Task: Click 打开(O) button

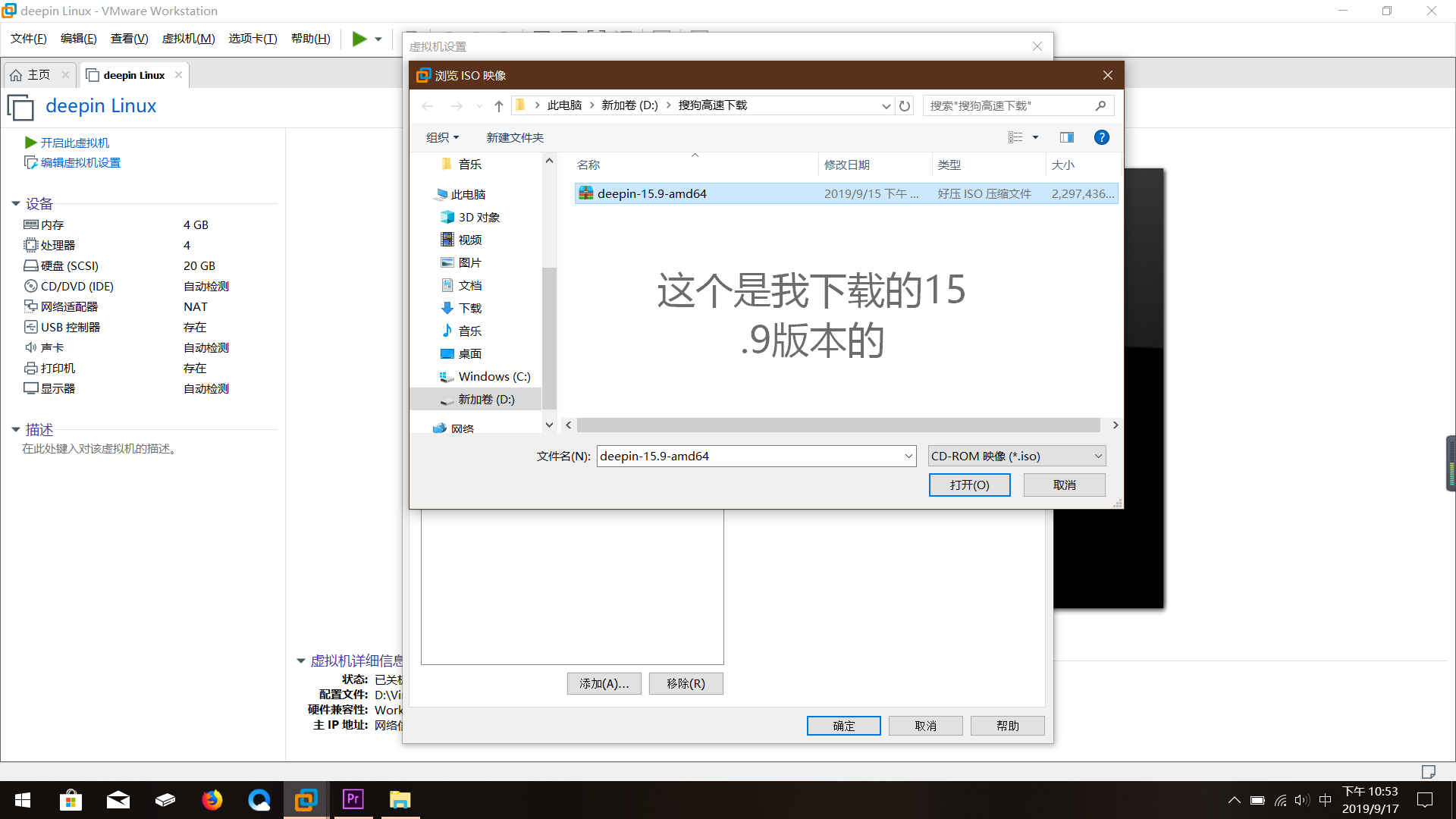Action: click(x=969, y=485)
